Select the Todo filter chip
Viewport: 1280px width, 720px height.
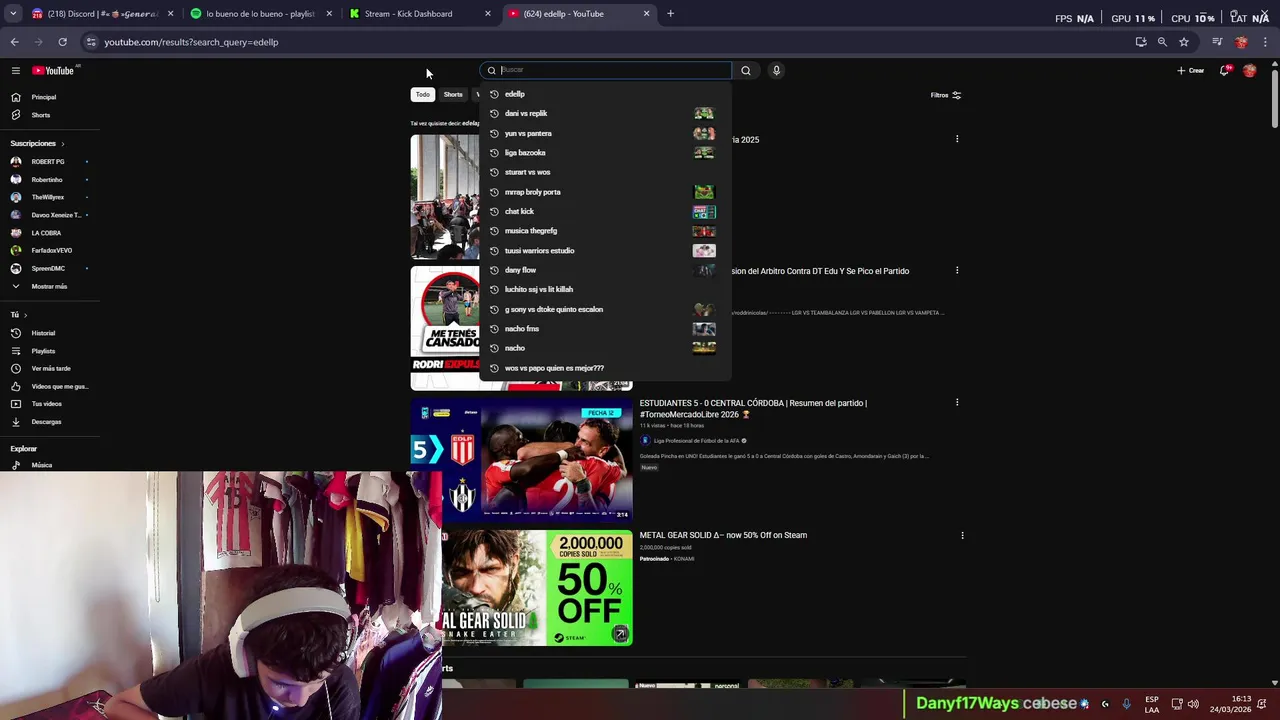[x=423, y=94]
